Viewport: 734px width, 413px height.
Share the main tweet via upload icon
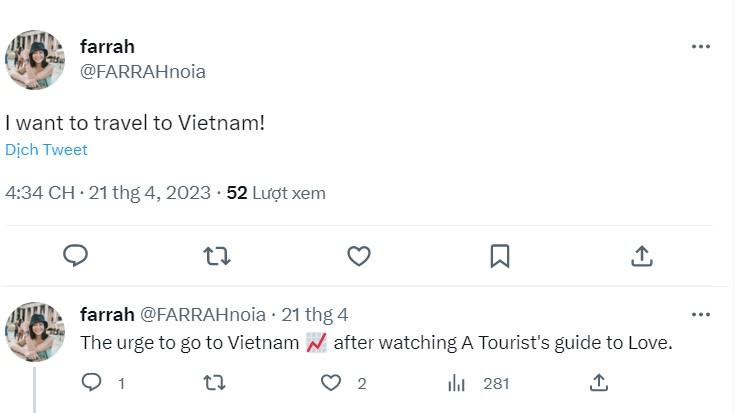pyautogui.click(x=641, y=256)
